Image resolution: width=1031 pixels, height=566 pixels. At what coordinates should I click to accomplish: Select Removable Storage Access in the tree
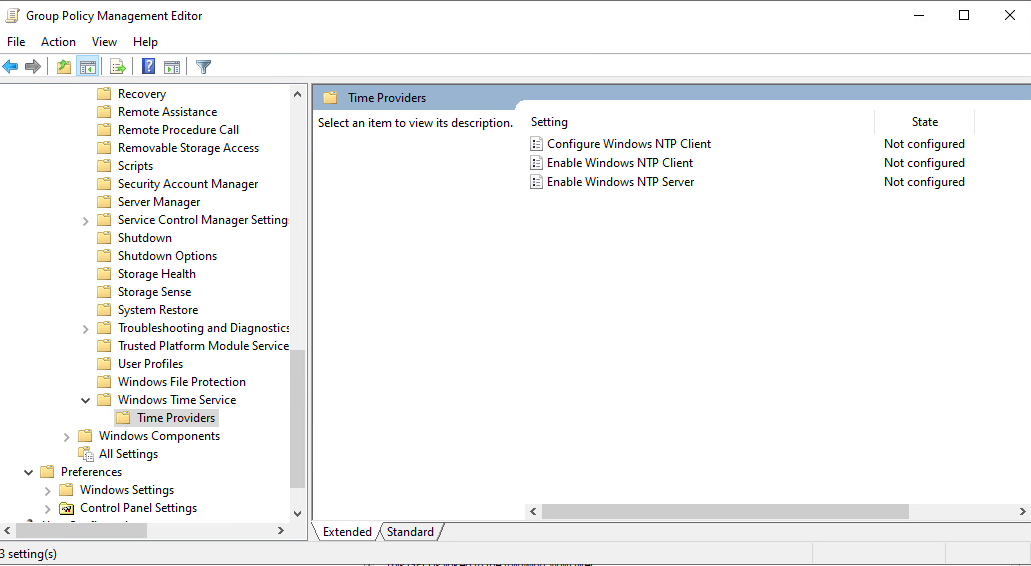(188, 148)
